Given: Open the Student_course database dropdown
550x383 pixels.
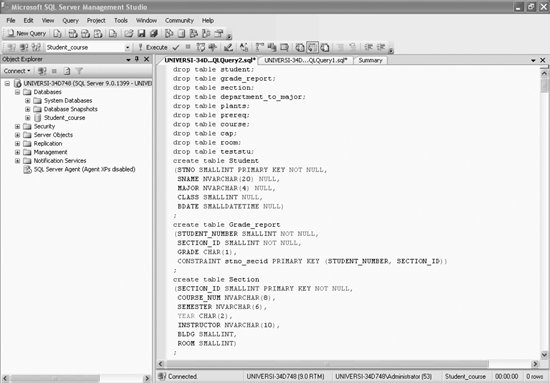Looking at the screenshot, I should [x=127, y=47].
